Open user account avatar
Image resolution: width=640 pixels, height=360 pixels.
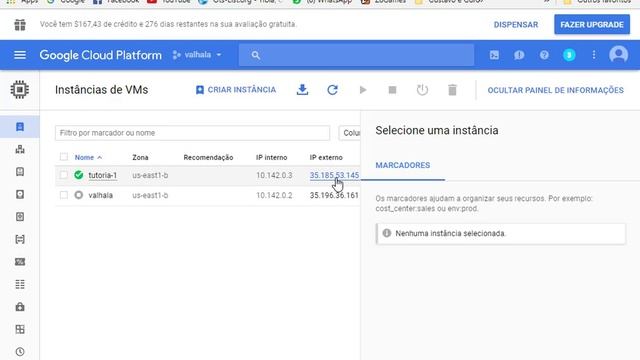coord(618,54)
